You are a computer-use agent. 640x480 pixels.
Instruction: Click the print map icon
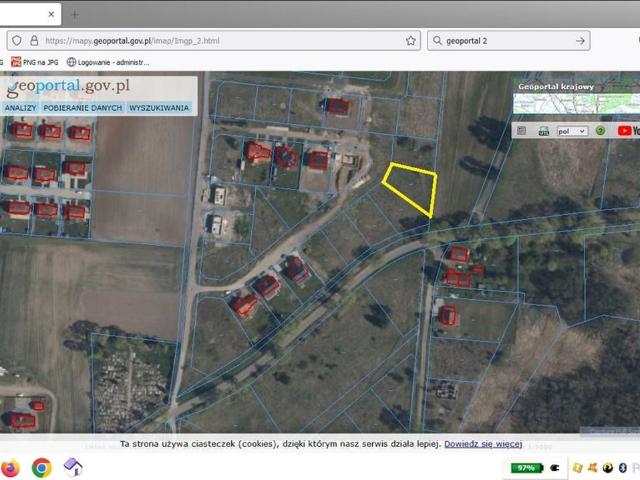click(x=543, y=130)
